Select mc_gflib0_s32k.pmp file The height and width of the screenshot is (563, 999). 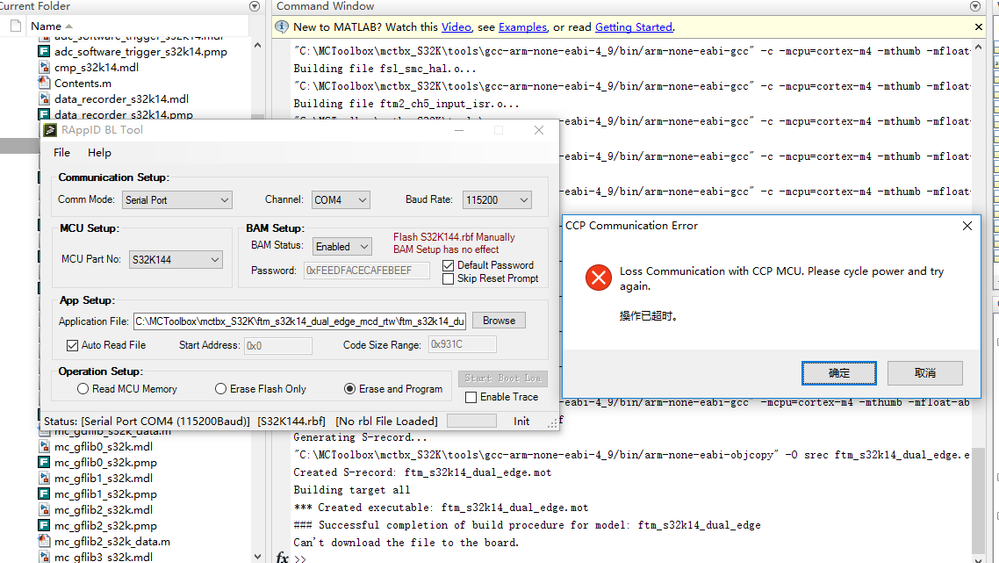[105, 463]
